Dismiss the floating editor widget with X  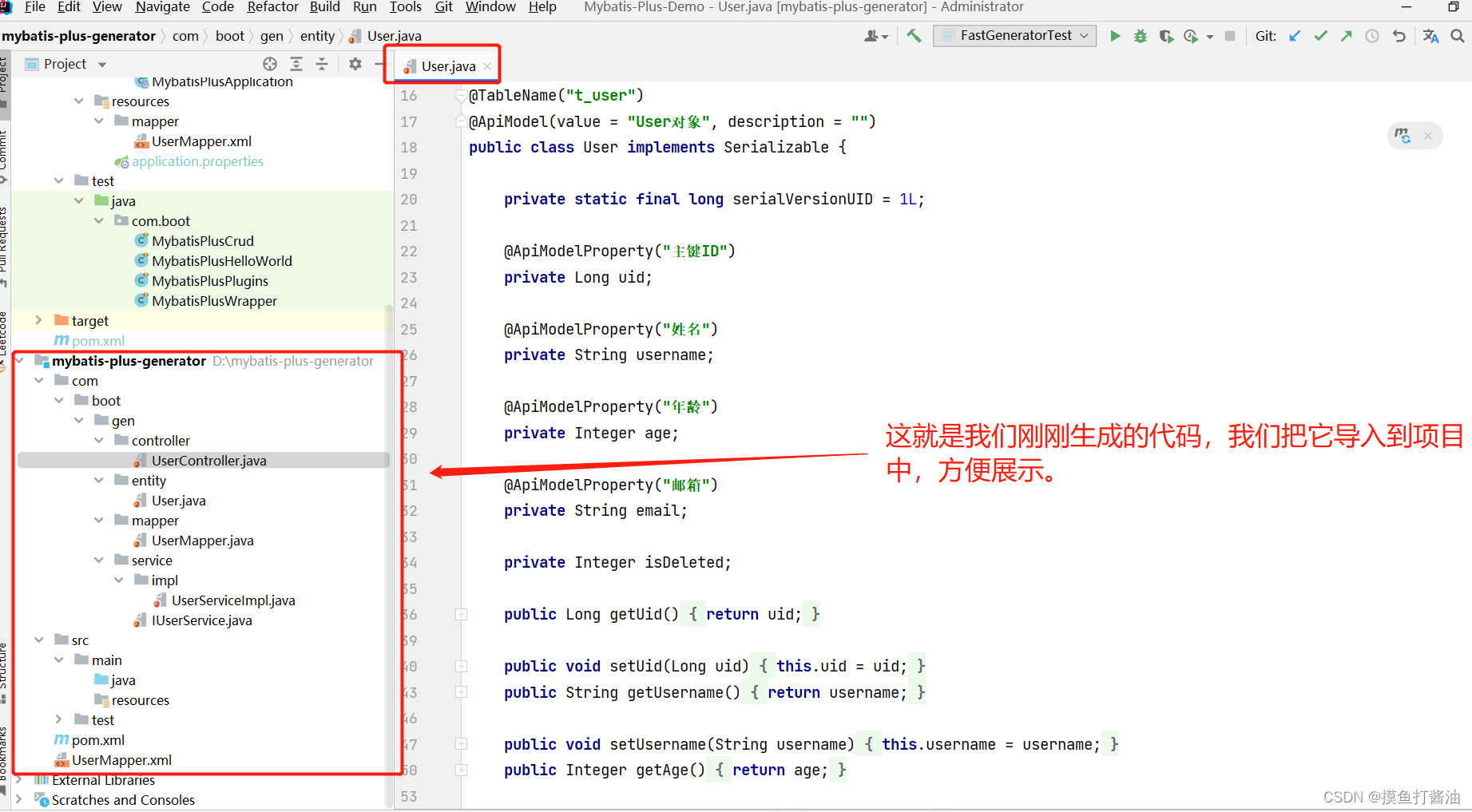[x=1428, y=136]
